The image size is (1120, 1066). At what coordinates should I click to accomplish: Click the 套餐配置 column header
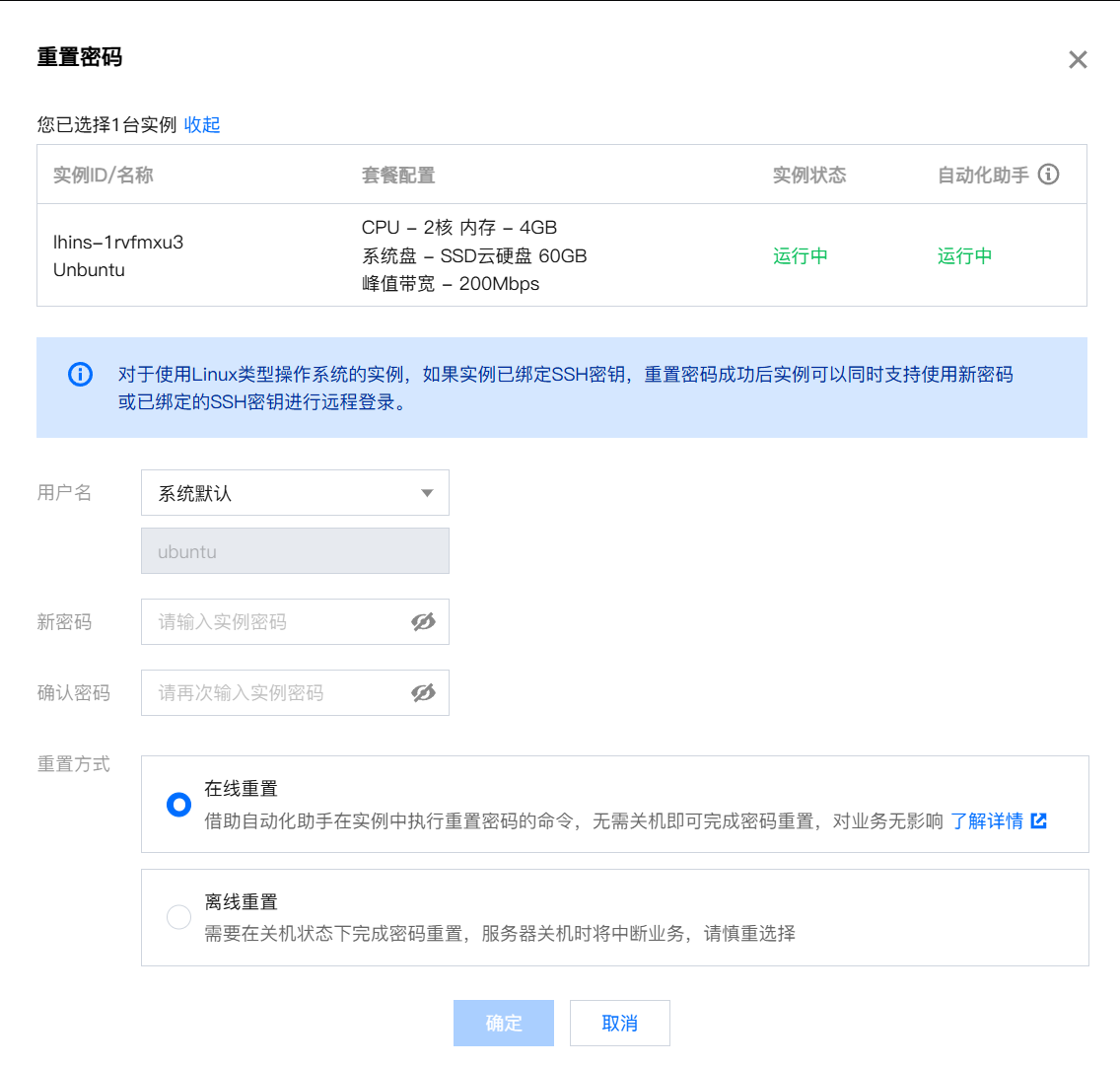(398, 176)
